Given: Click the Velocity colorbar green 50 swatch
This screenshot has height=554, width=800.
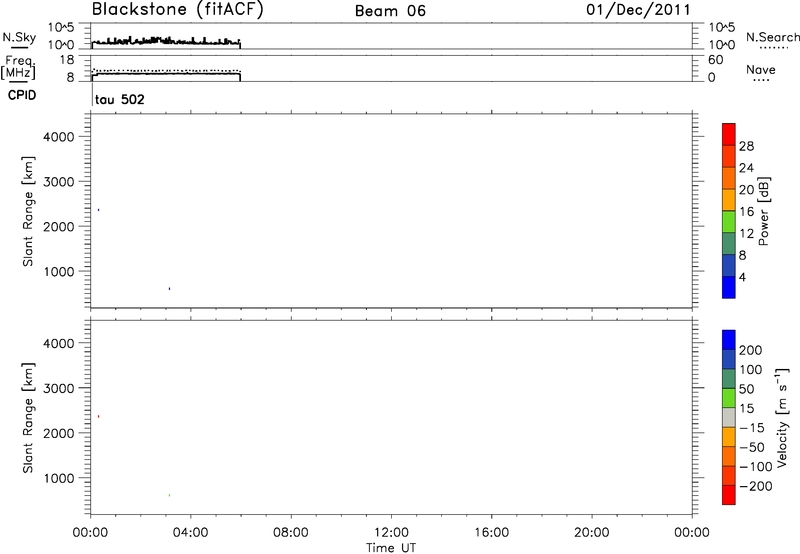Looking at the screenshot, I should click(x=729, y=398).
